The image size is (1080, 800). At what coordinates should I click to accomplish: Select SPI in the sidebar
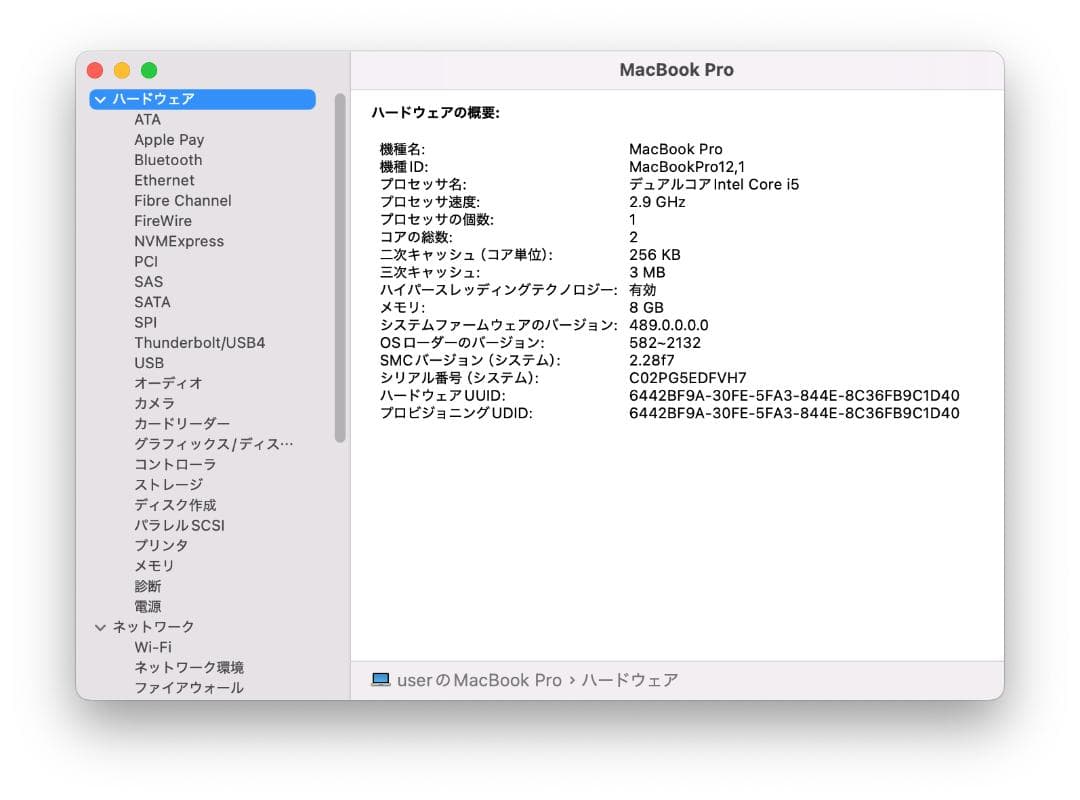[x=145, y=322]
